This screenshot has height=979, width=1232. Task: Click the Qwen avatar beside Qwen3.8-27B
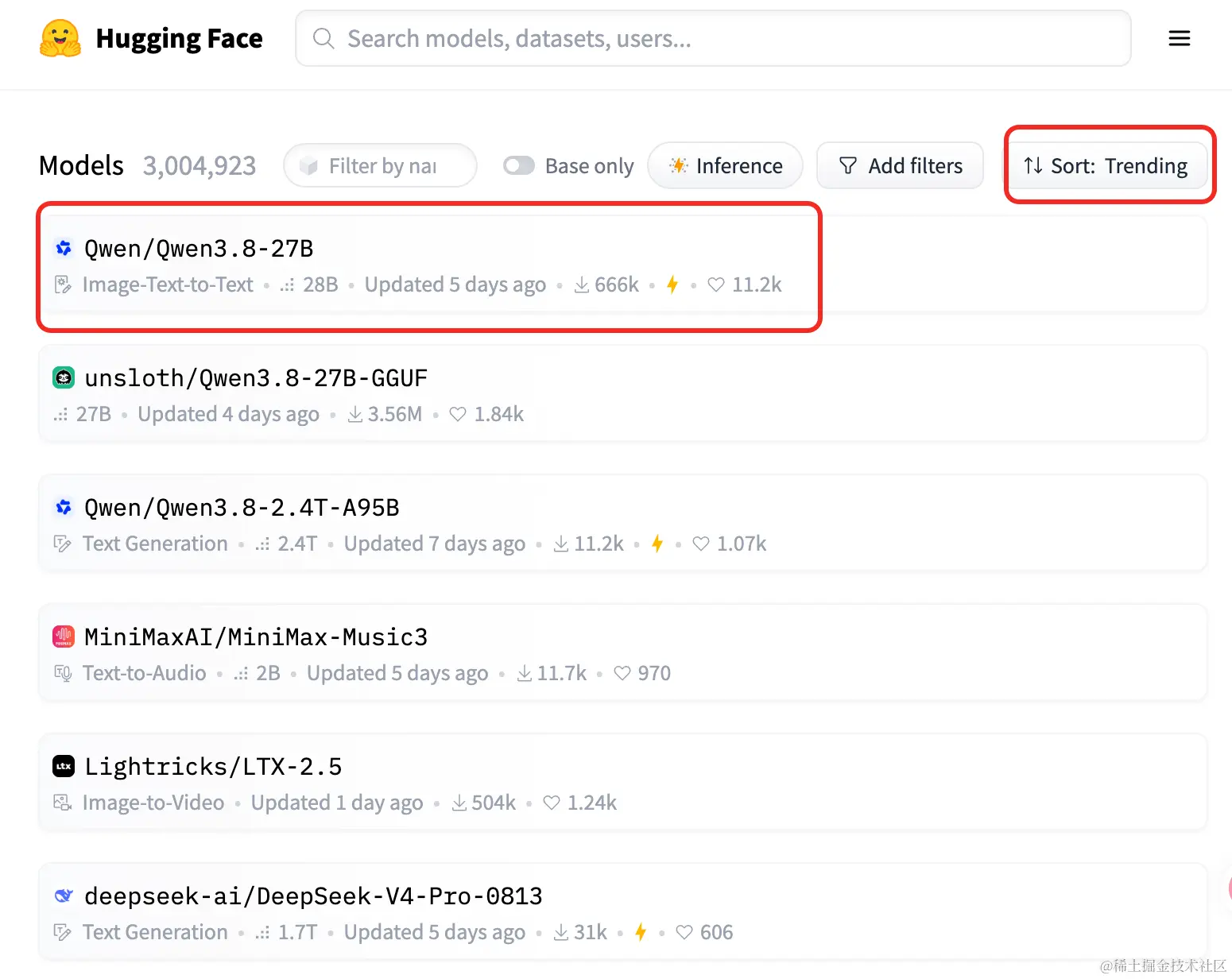click(x=64, y=248)
